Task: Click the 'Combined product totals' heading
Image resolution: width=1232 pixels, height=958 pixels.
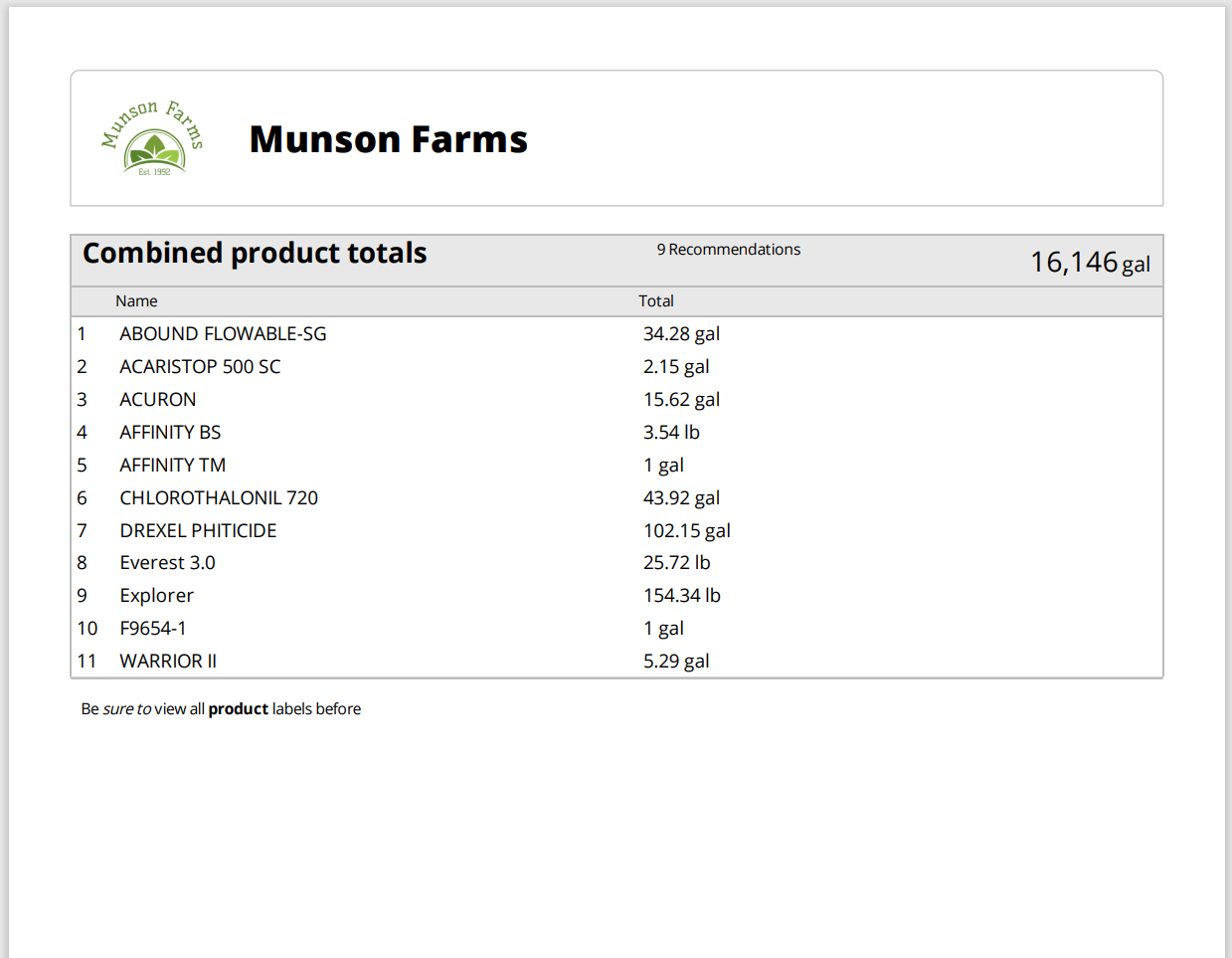Action: click(255, 254)
